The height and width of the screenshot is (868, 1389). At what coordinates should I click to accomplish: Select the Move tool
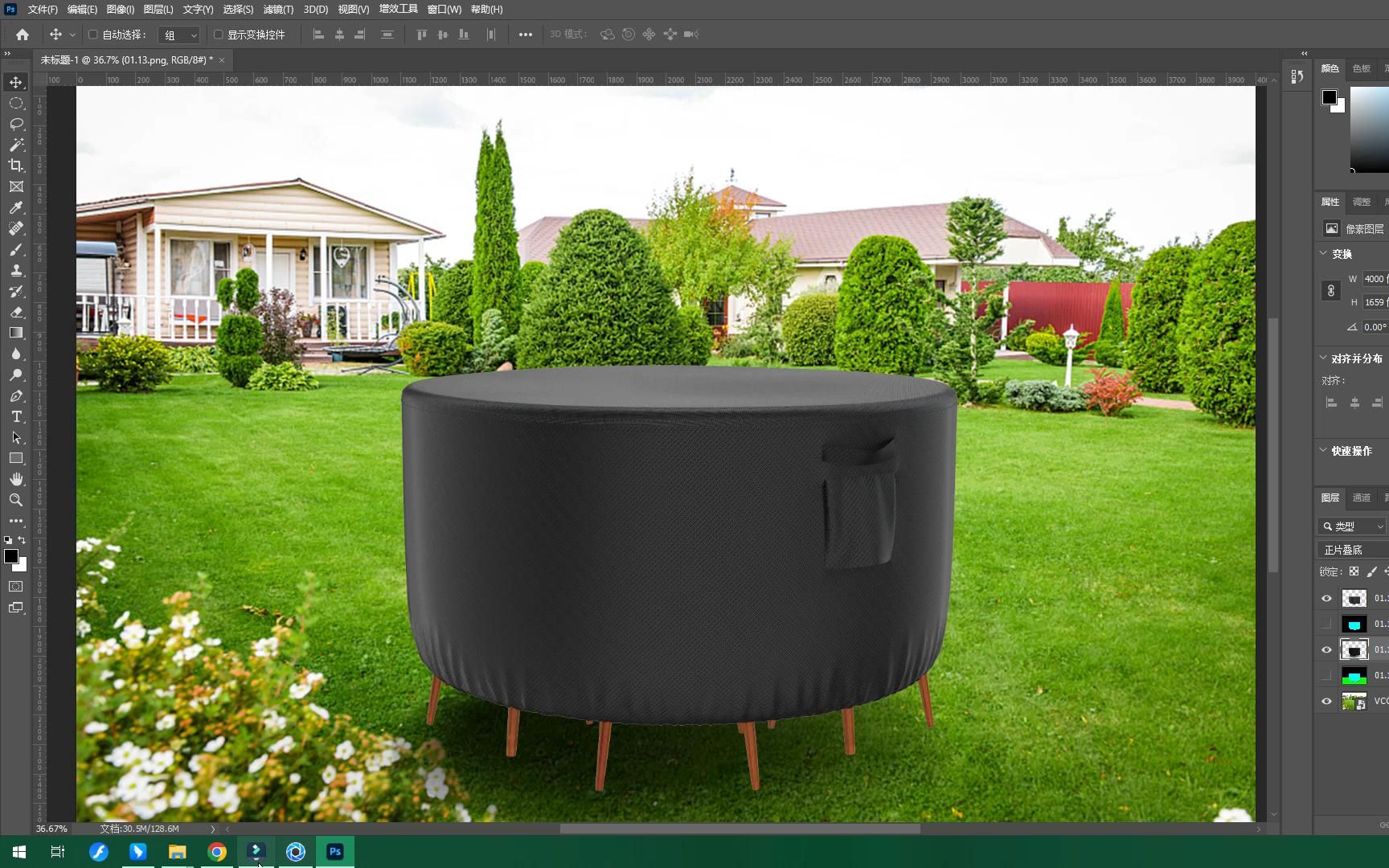pyautogui.click(x=16, y=82)
